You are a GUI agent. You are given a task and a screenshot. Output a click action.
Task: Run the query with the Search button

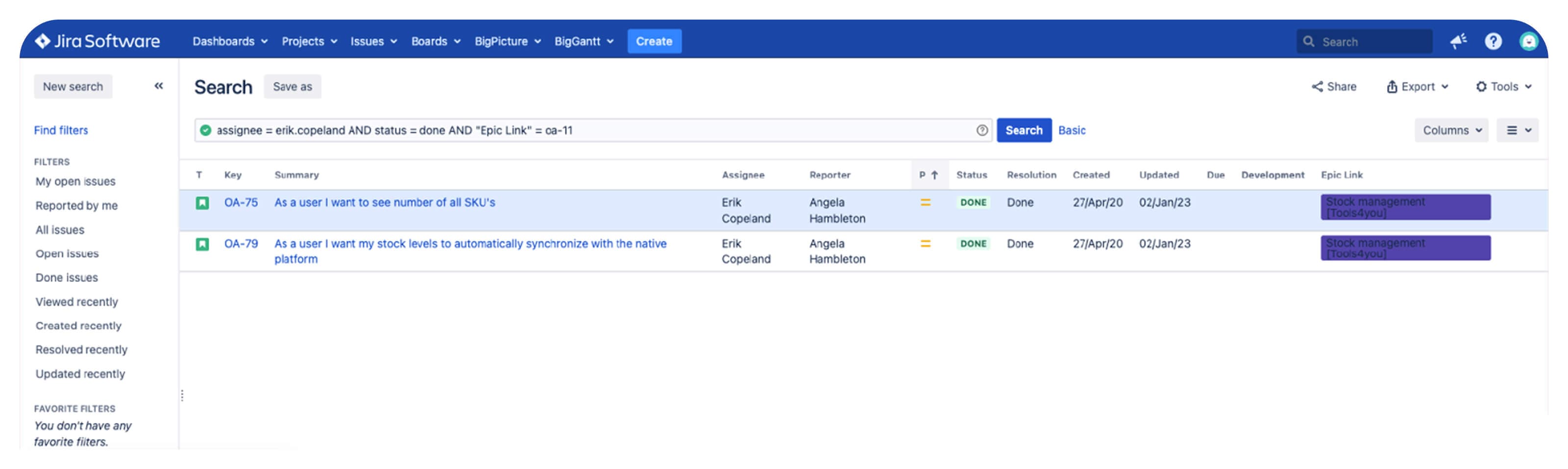pyautogui.click(x=1024, y=130)
